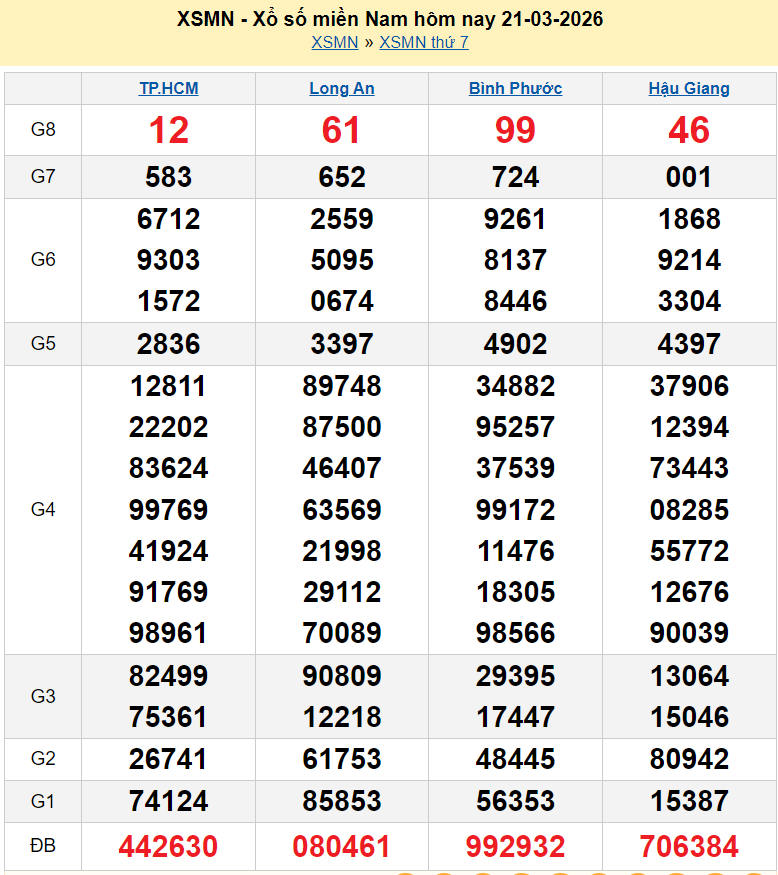Image resolution: width=778 pixels, height=875 pixels.
Task: Click Long An G5 result 3397
Action: [x=342, y=344]
